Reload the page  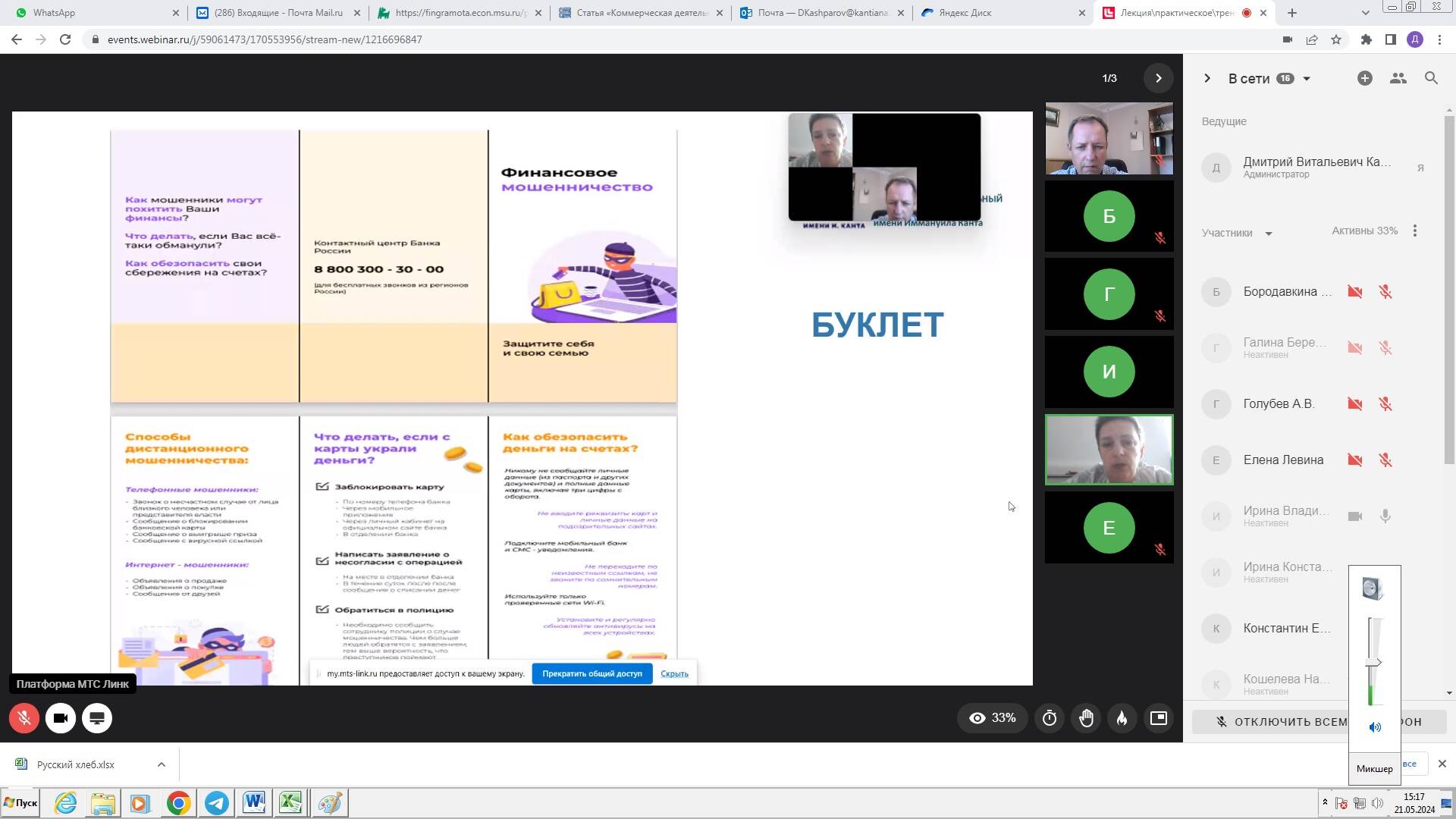(65, 39)
